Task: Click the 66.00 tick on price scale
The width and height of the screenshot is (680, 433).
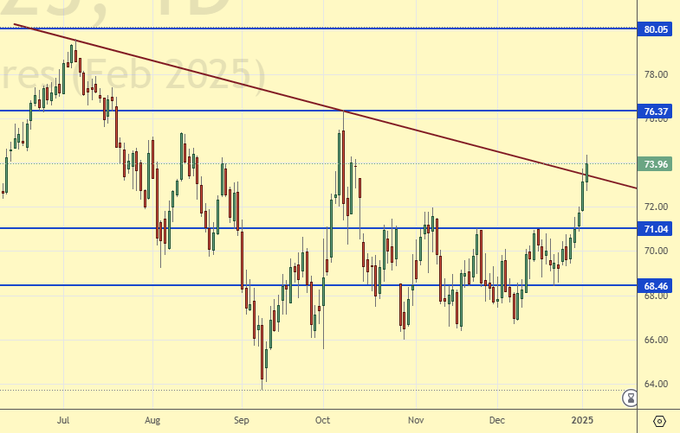Action: tap(656, 340)
